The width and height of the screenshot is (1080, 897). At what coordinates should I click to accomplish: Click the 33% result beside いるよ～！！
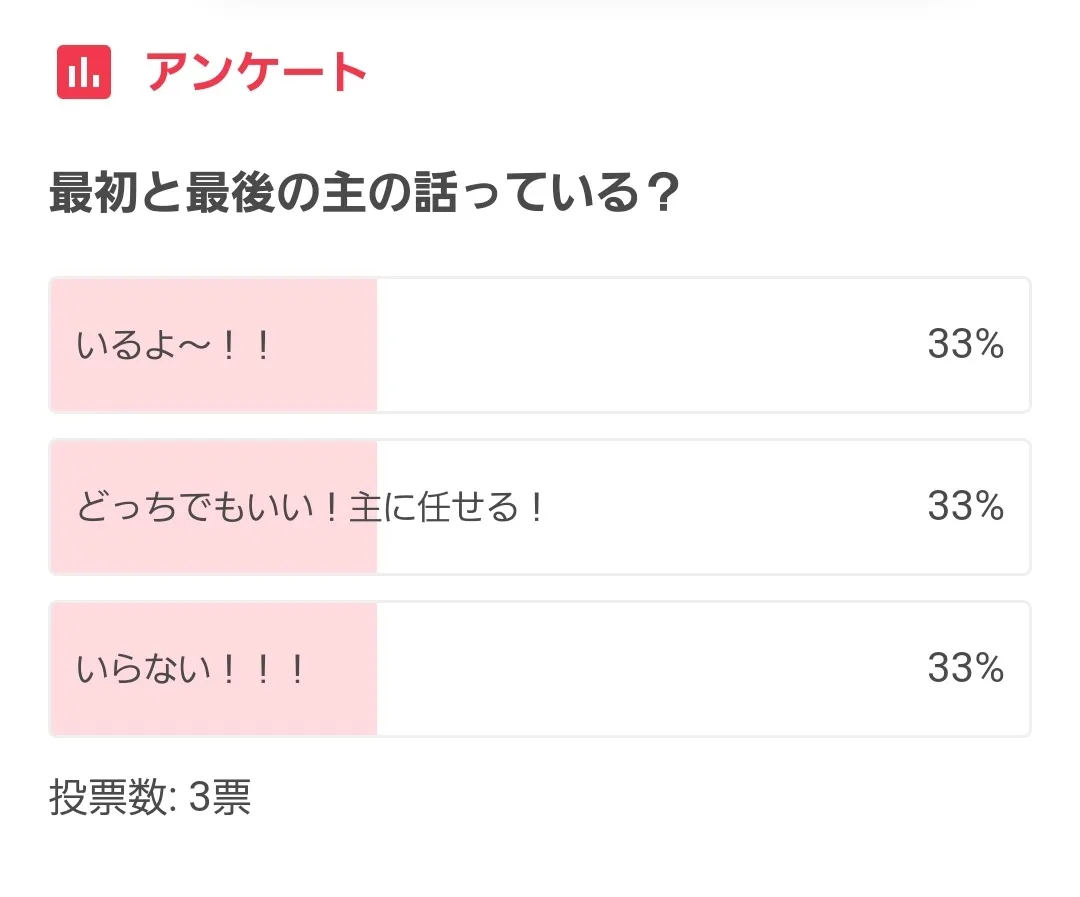(x=965, y=345)
